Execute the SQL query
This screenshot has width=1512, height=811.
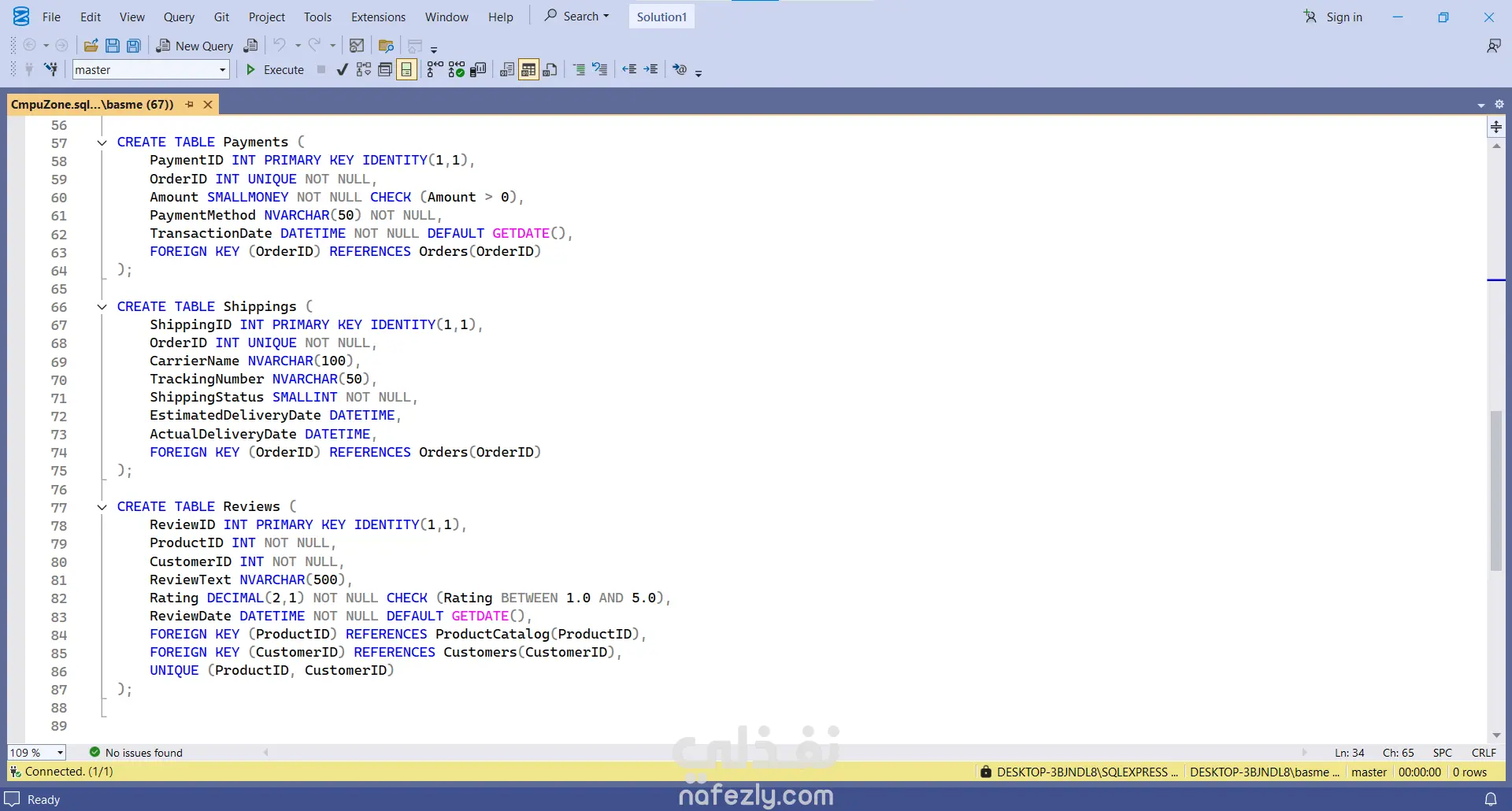(275, 69)
